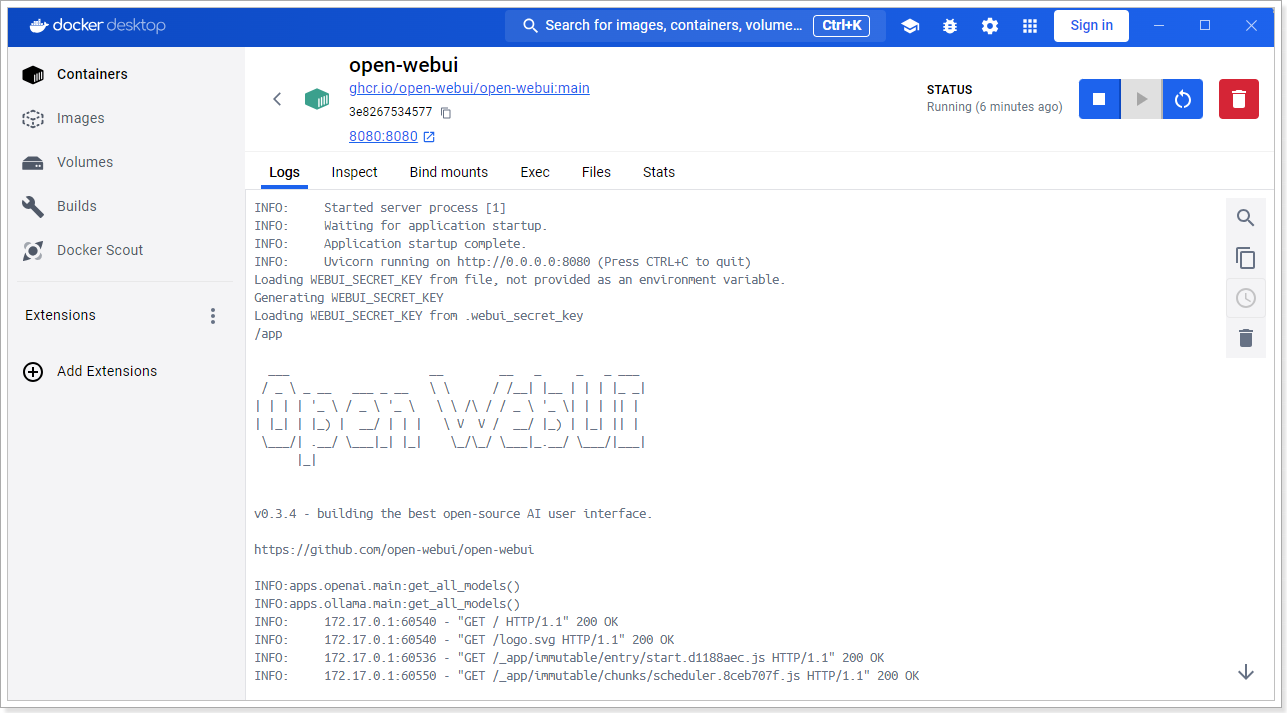Select the v0.3.4 version log line

(453, 514)
